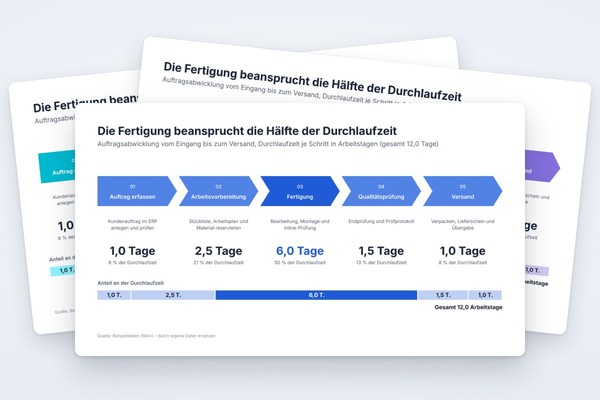Image resolution: width=600 pixels, height=400 pixels.
Task: Click description 'Kundenauftrag im ERP anlegen und prüfen'
Action: coord(132,224)
